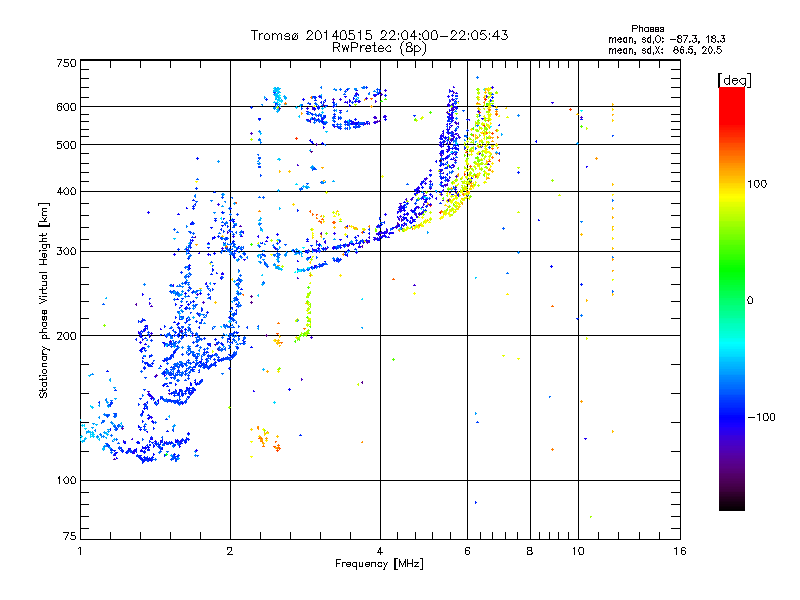Click the x-axis tick label '8'

point(530,551)
